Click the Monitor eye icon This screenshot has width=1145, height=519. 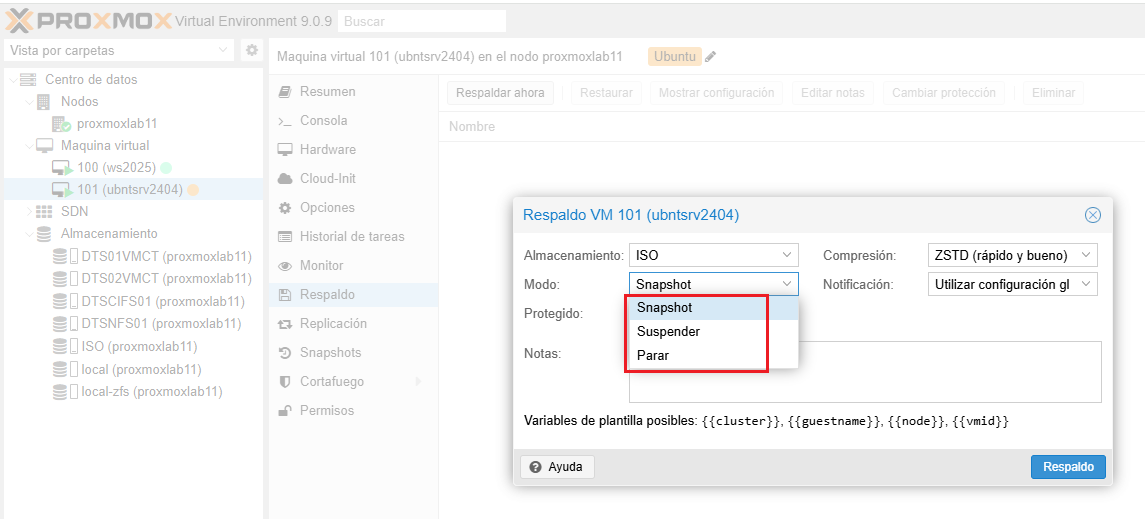285,266
